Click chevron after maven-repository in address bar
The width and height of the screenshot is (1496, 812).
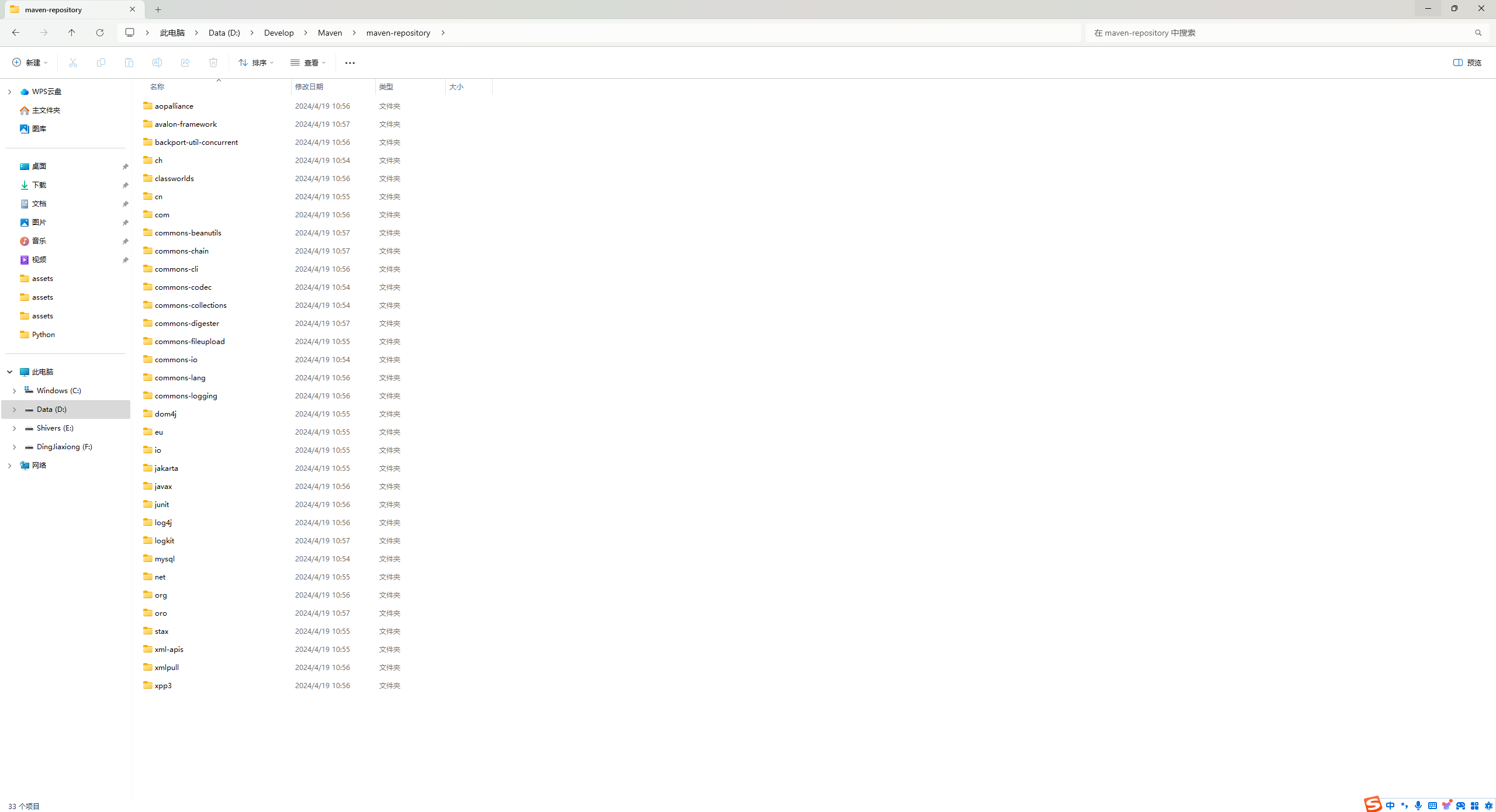(443, 33)
